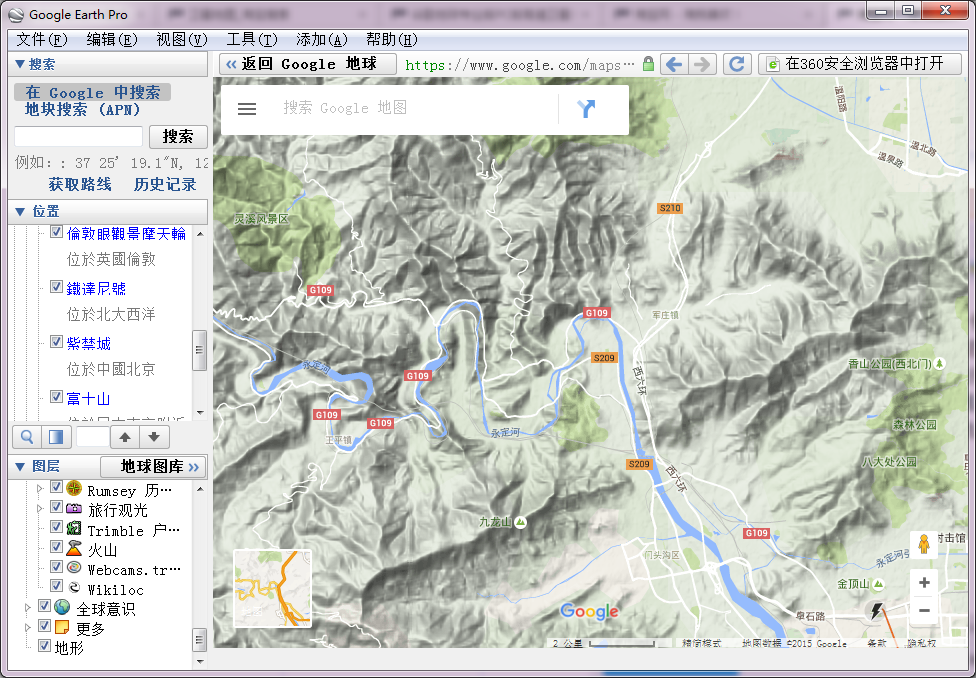Open the 视图(V) menu
The height and width of the screenshot is (678, 976).
181,40
